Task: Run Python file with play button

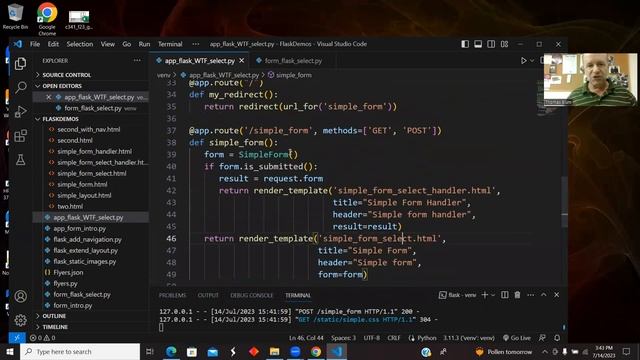Action: [523, 60]
